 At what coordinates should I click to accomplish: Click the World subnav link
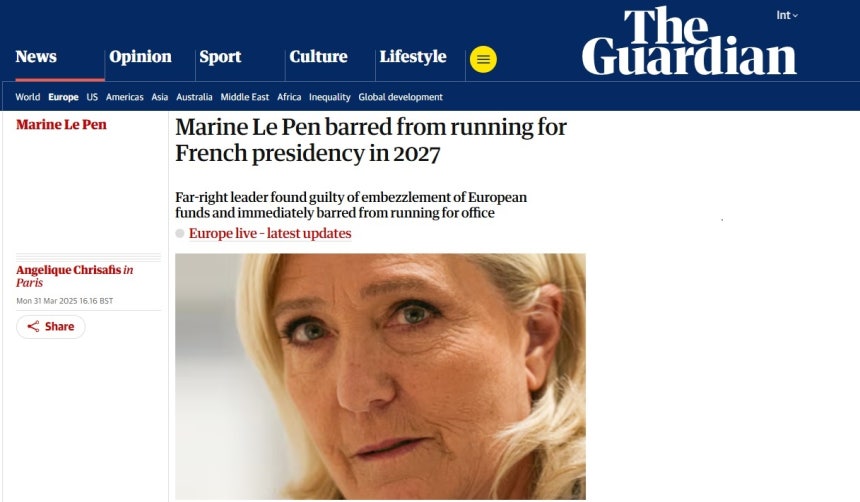pyautogui.click(x=27, y=97)
